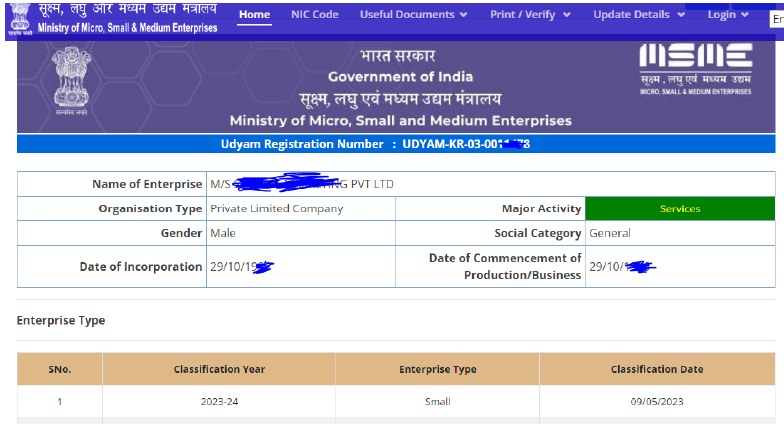Click the Small enterprise type cell
This screenshot has width=784, height=425.
(x=438, y=402)
